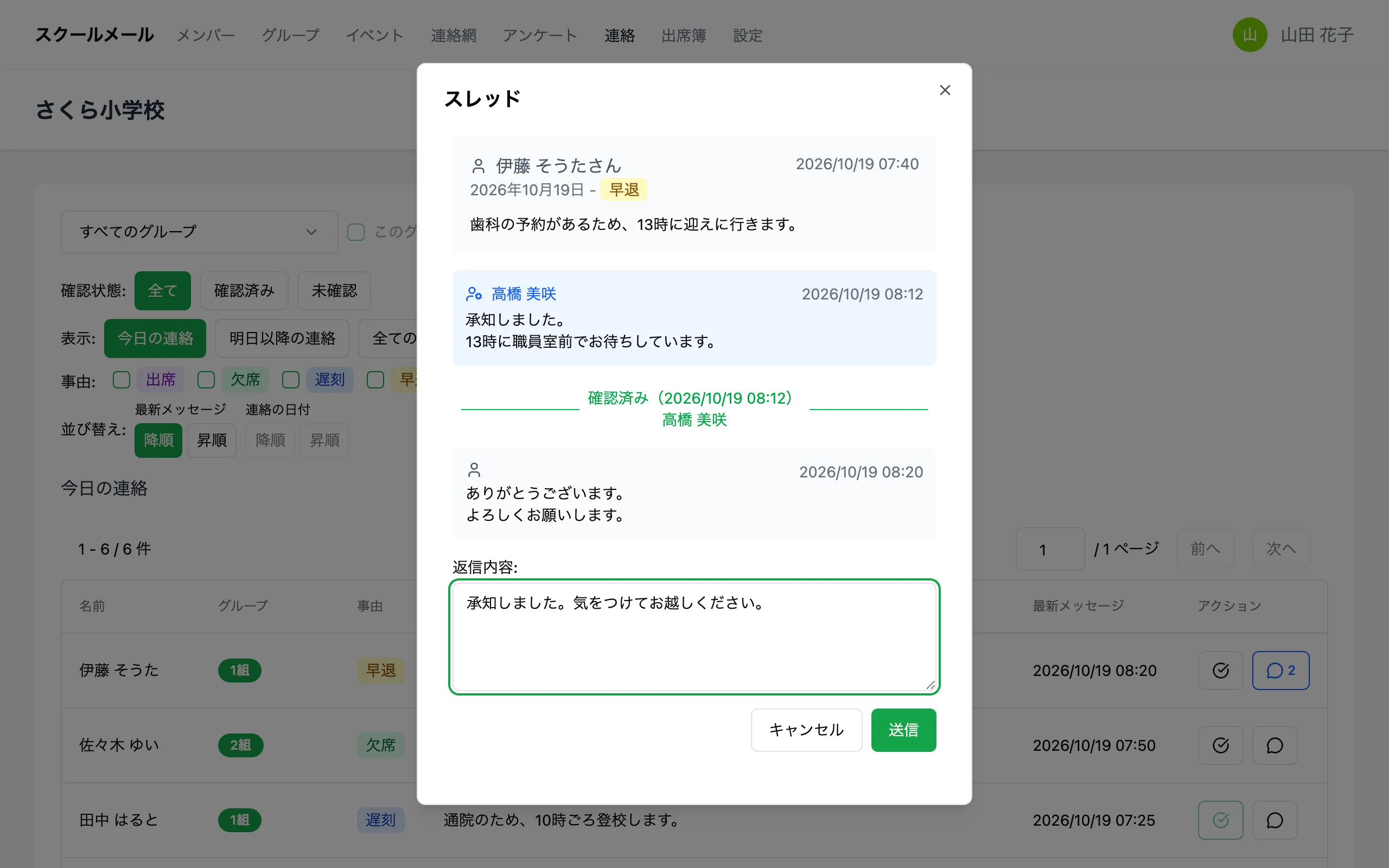
Task: Show 明日以降の連絡
Action: click(x=282, y=338)
